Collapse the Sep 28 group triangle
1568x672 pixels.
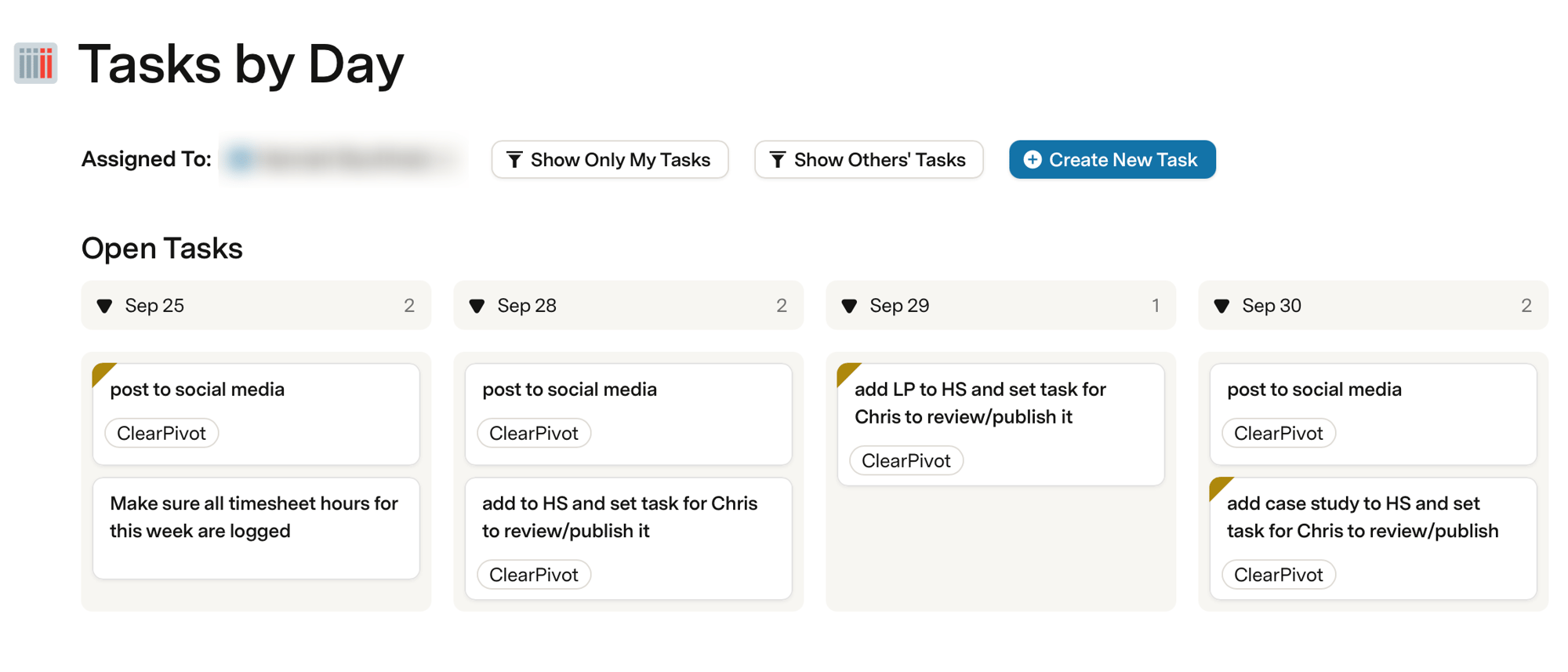pos(477,306)
